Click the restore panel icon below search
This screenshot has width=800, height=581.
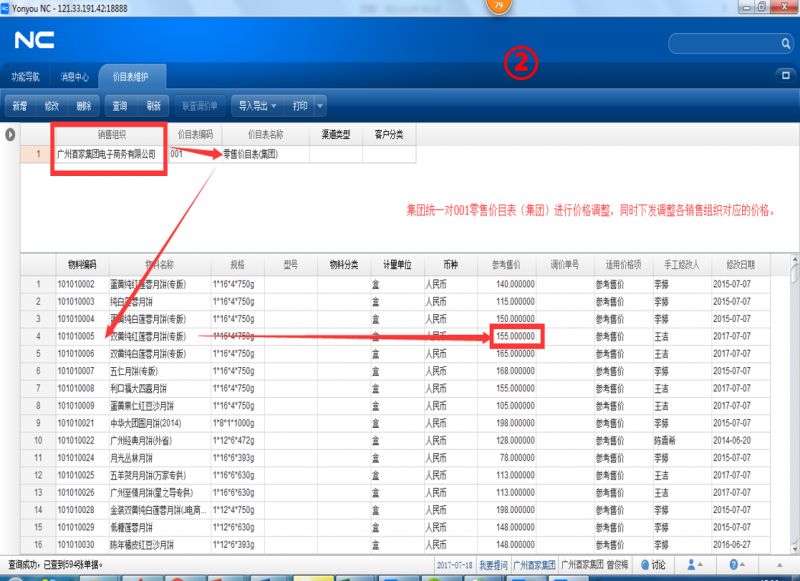(x=786, y=75)
